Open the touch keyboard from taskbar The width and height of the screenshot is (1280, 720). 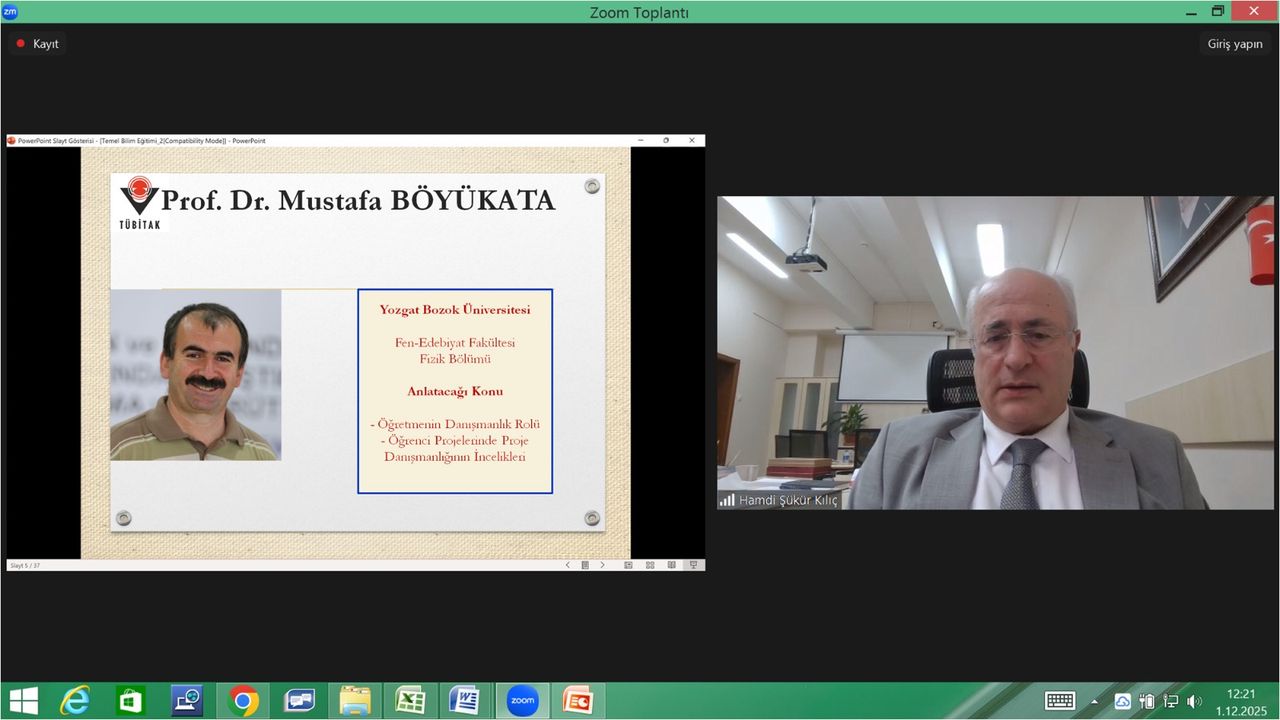pyautogui.click(x=1060, y=701)
